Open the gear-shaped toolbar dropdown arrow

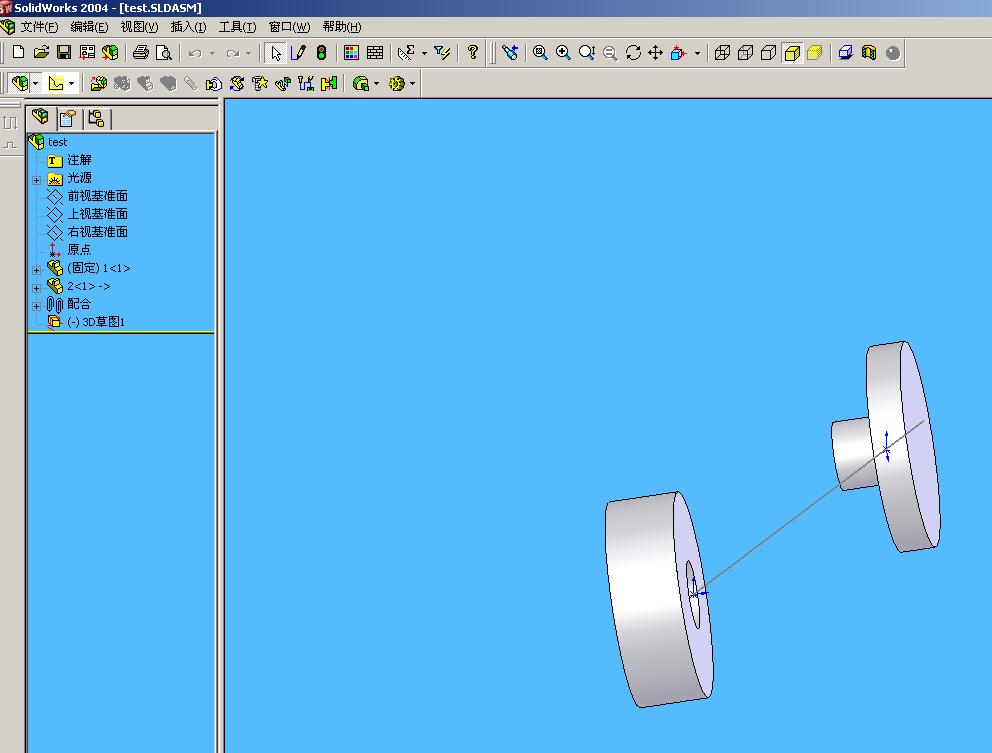[412, 84]
